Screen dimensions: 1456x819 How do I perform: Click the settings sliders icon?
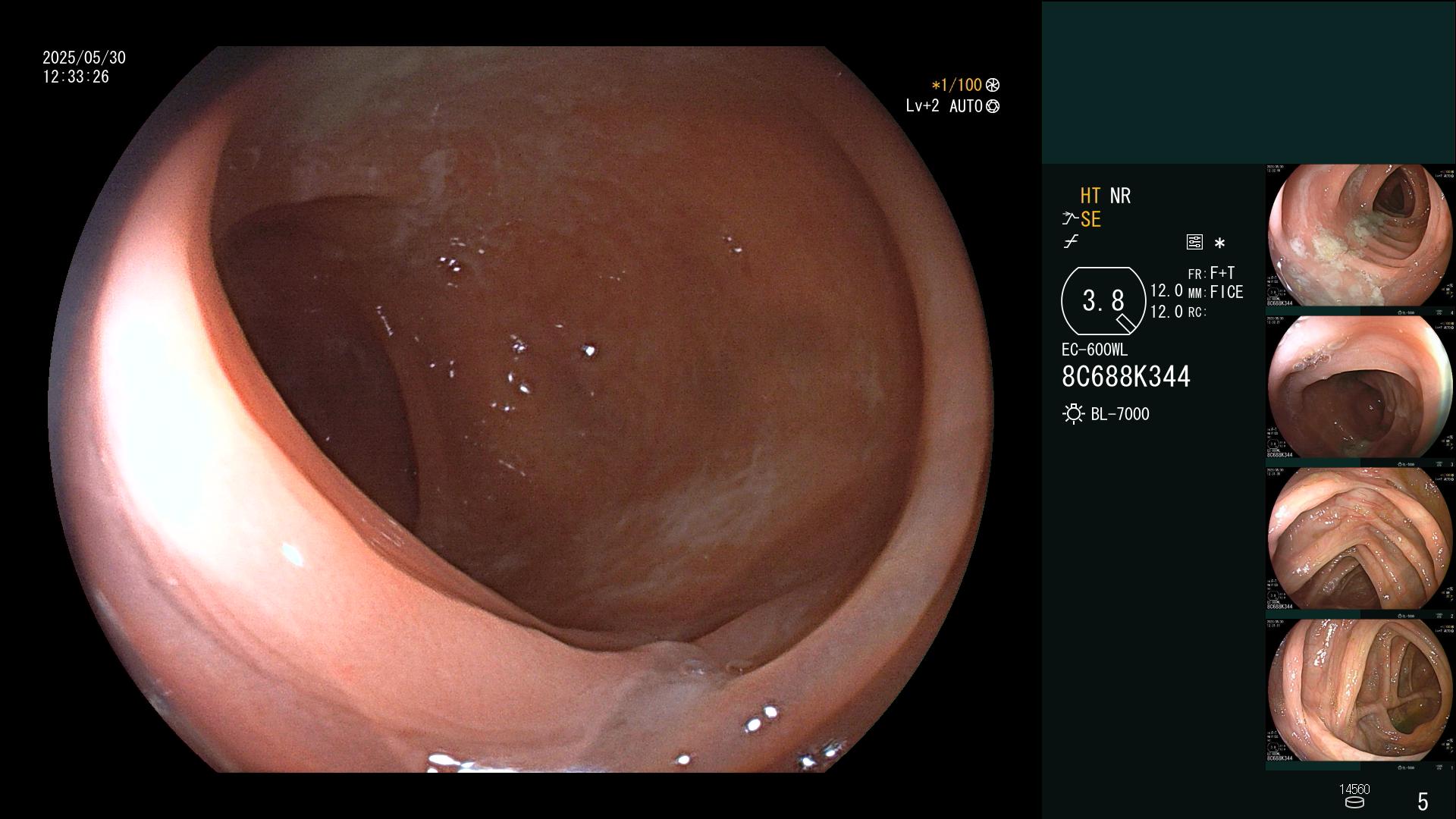tap(1194, 243)
